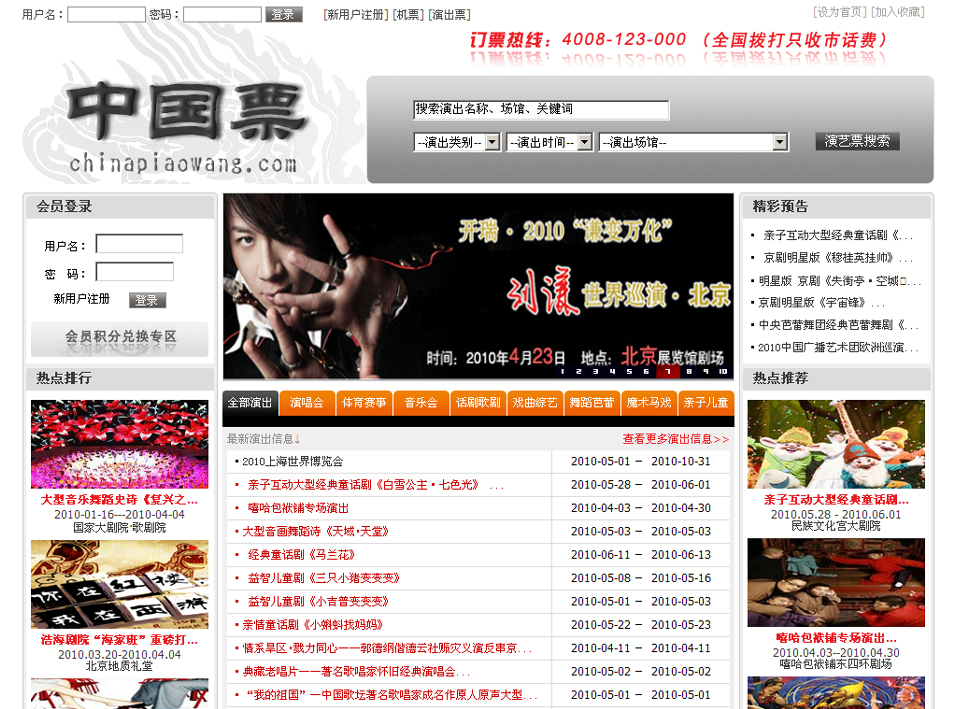Focus 密码 field in 会员登录 panel
Screen dimensions: 956x709
tap(135, 272)
